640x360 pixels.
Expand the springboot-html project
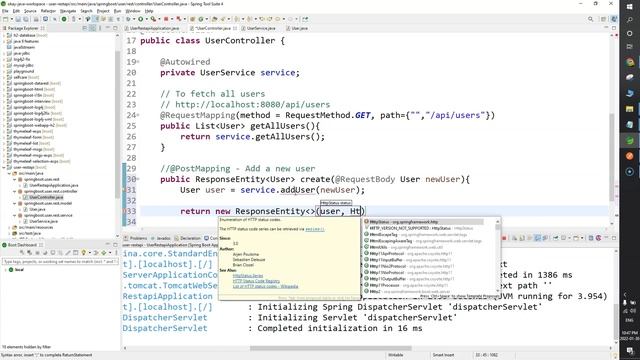pyautogui.click(x=4, y=89)
